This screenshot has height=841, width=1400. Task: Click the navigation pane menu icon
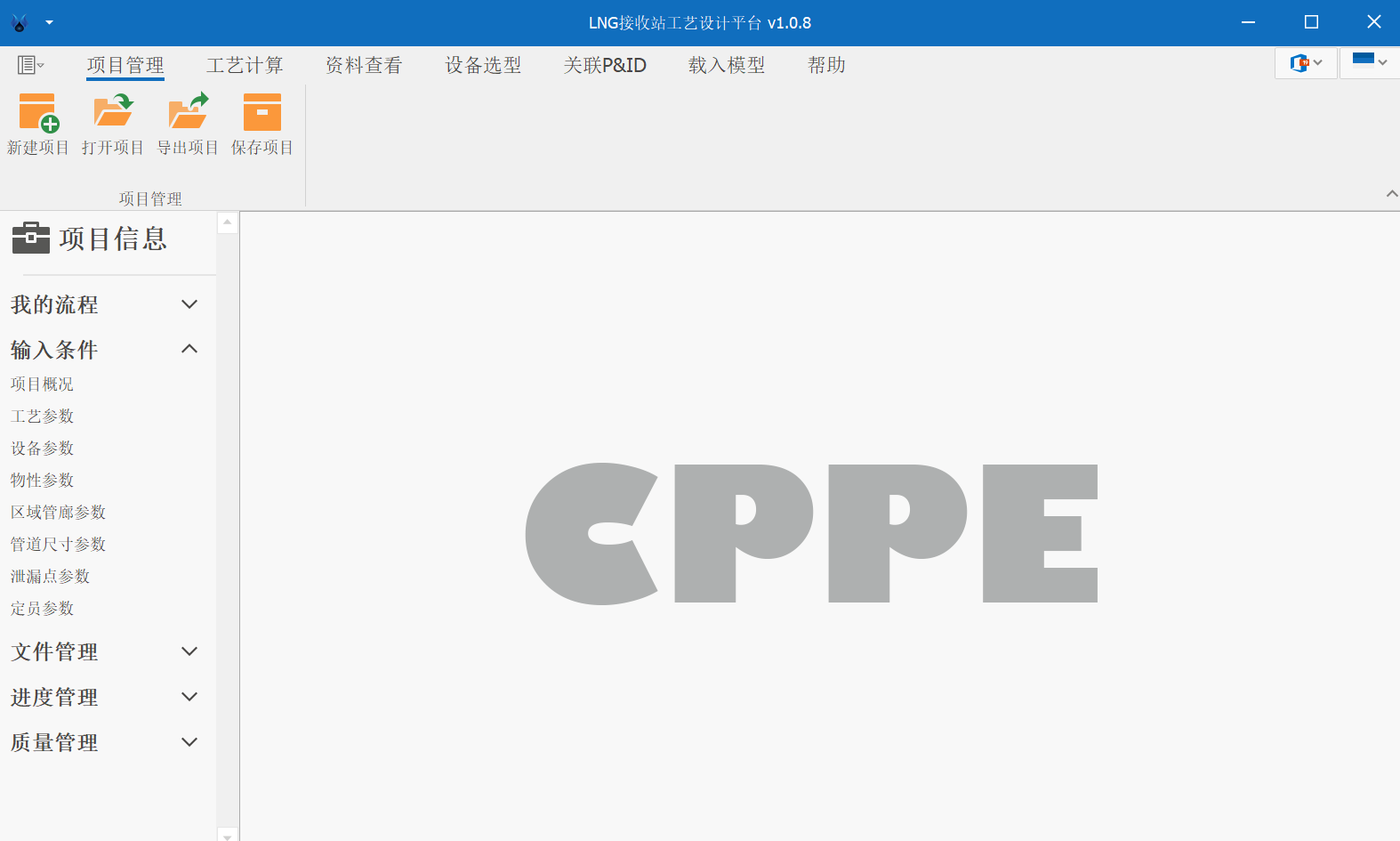coord(30,65)
